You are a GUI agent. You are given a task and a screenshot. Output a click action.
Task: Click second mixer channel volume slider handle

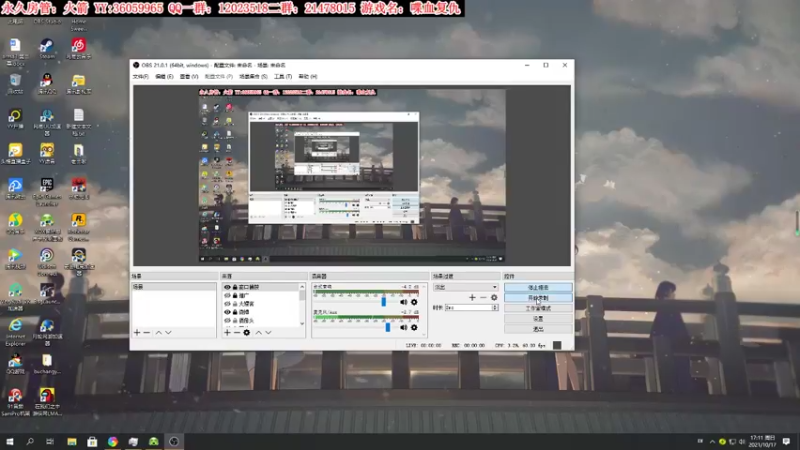388,327
